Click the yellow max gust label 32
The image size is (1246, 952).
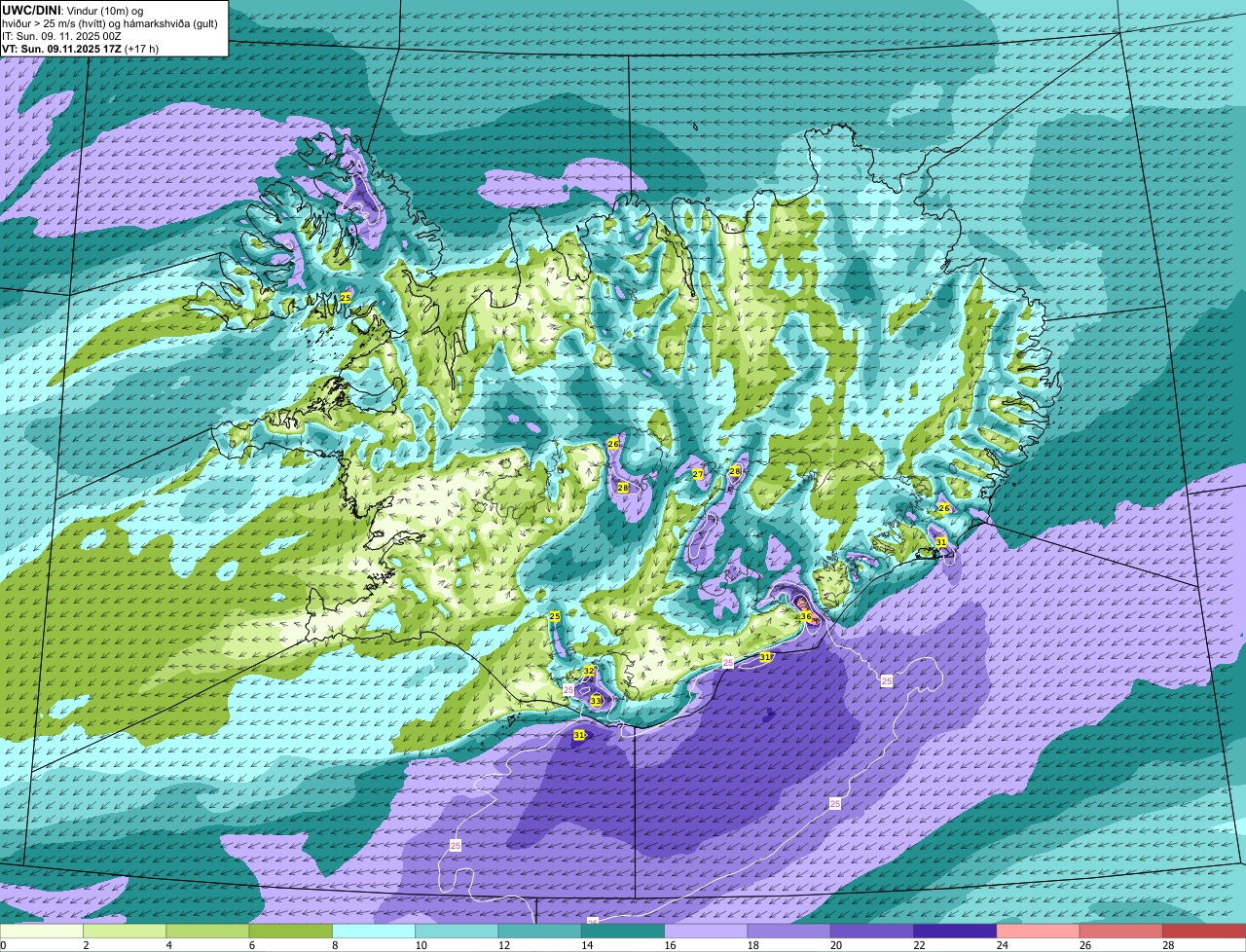(x=589, y=672)
